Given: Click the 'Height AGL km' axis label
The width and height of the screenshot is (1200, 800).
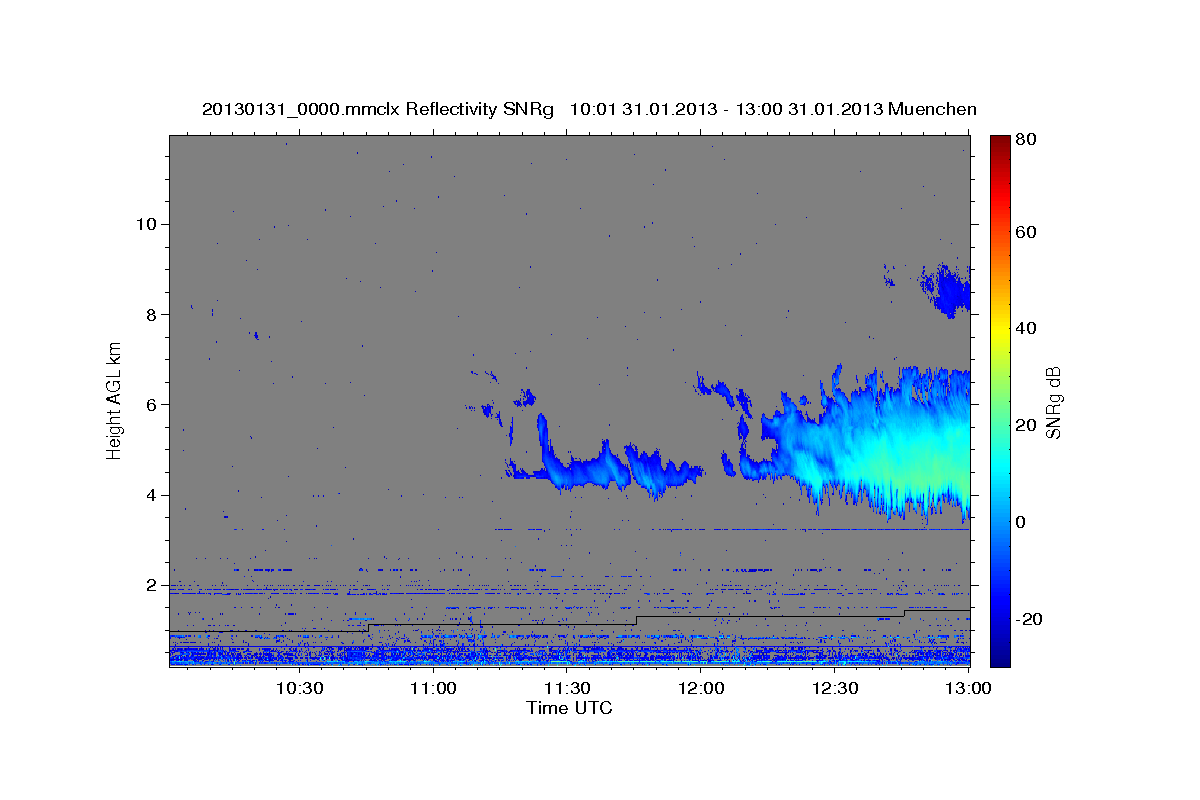Looking at the screenshot, I should (x=115, y=399).
